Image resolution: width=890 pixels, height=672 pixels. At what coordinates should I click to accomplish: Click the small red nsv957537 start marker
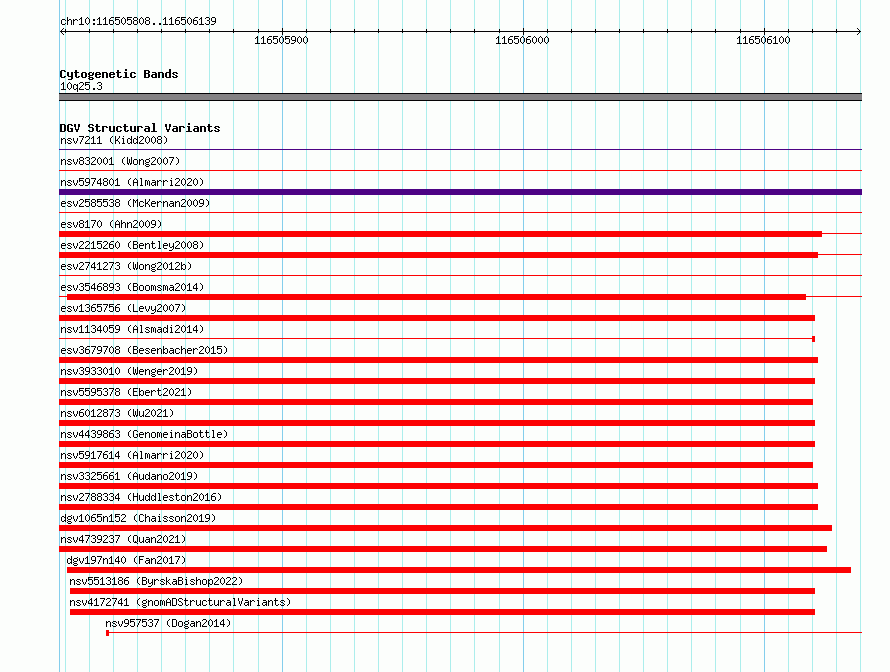point(107,633)
